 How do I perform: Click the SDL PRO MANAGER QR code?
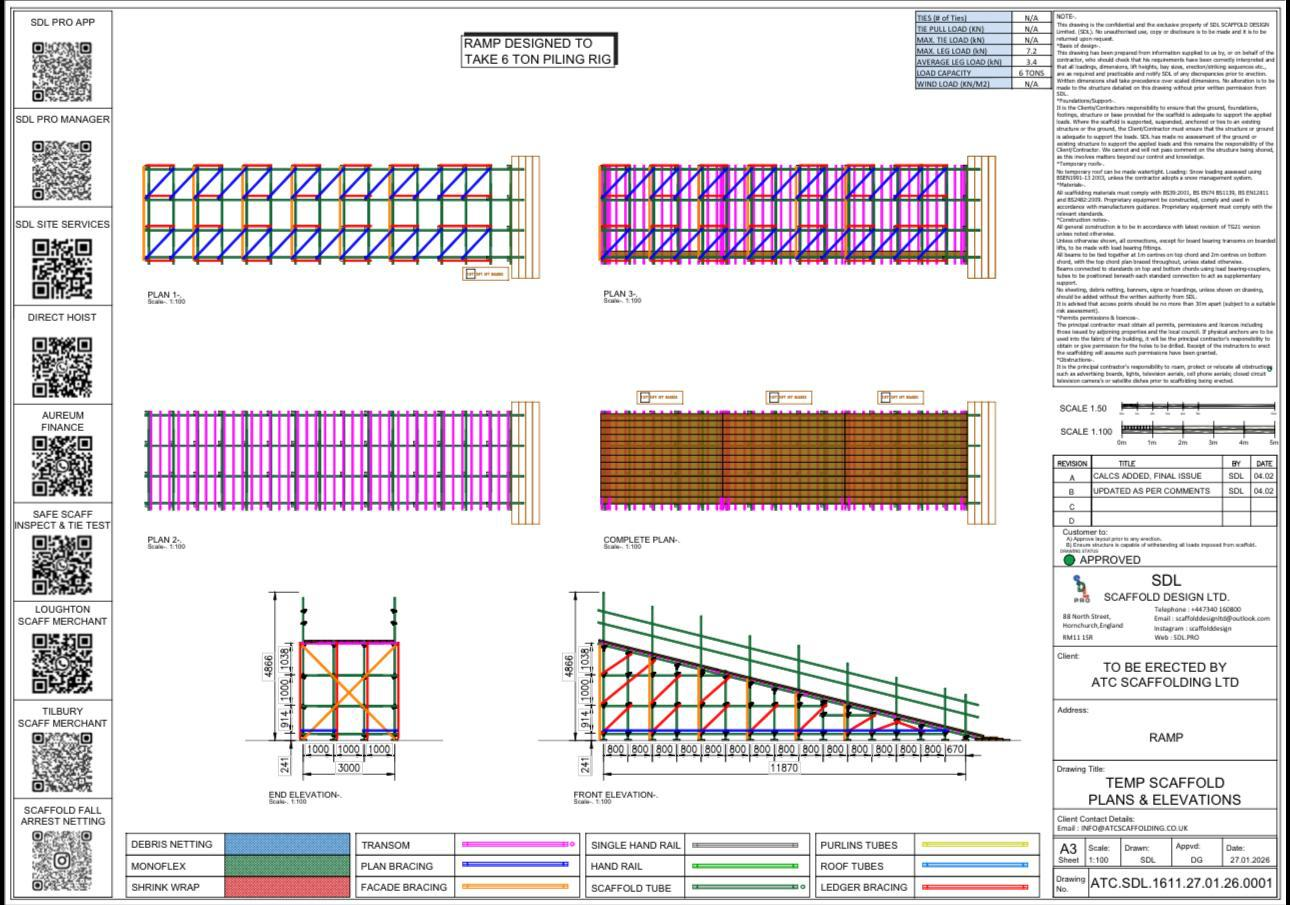pos(62,169)
